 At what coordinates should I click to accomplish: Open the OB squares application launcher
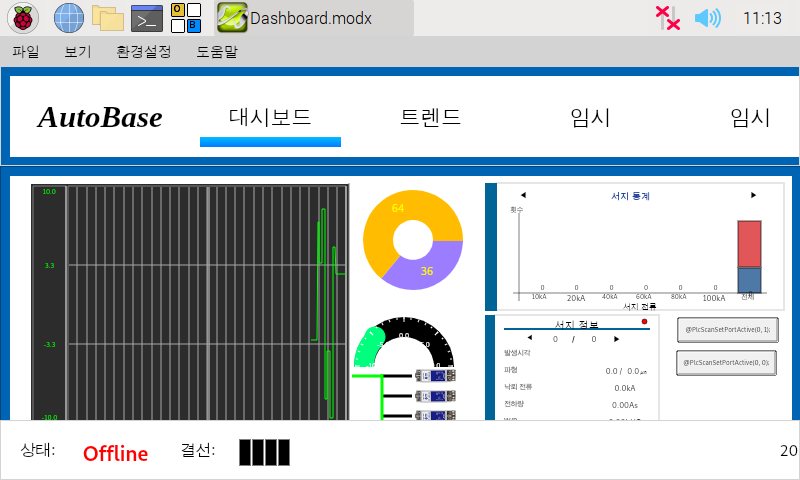[x=186, y=18]
